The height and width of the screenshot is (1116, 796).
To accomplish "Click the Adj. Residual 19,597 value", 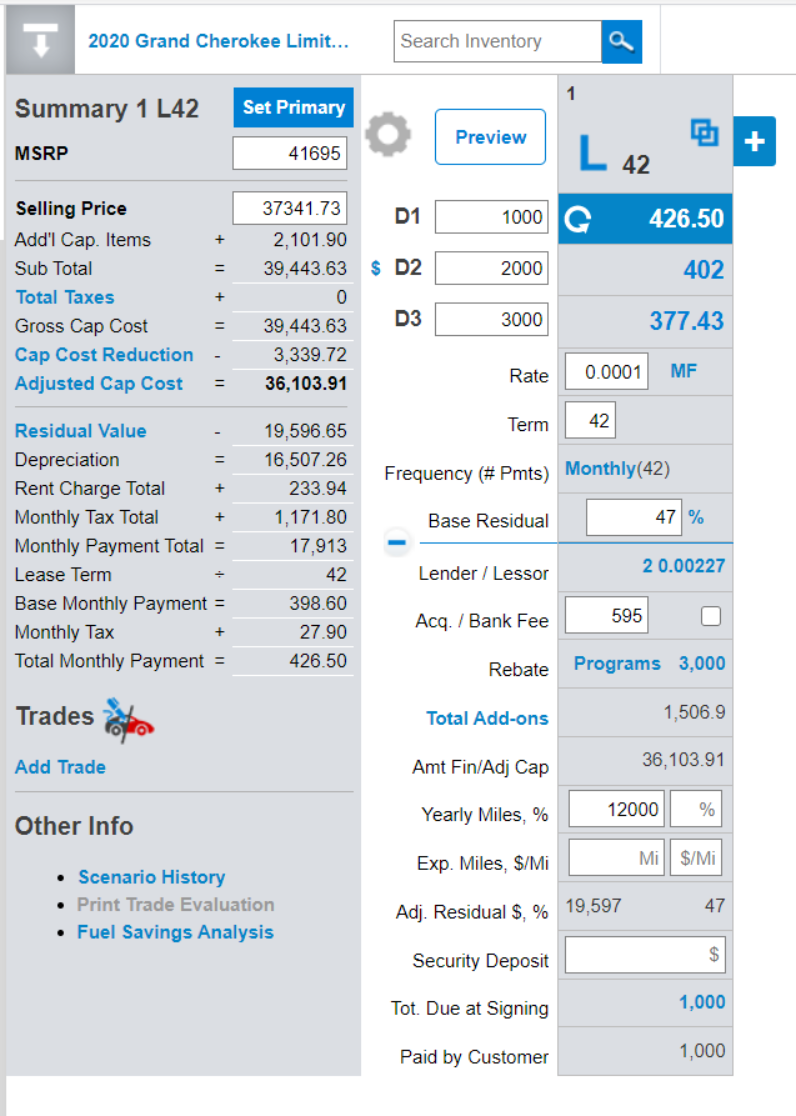I will coord(593,905).
